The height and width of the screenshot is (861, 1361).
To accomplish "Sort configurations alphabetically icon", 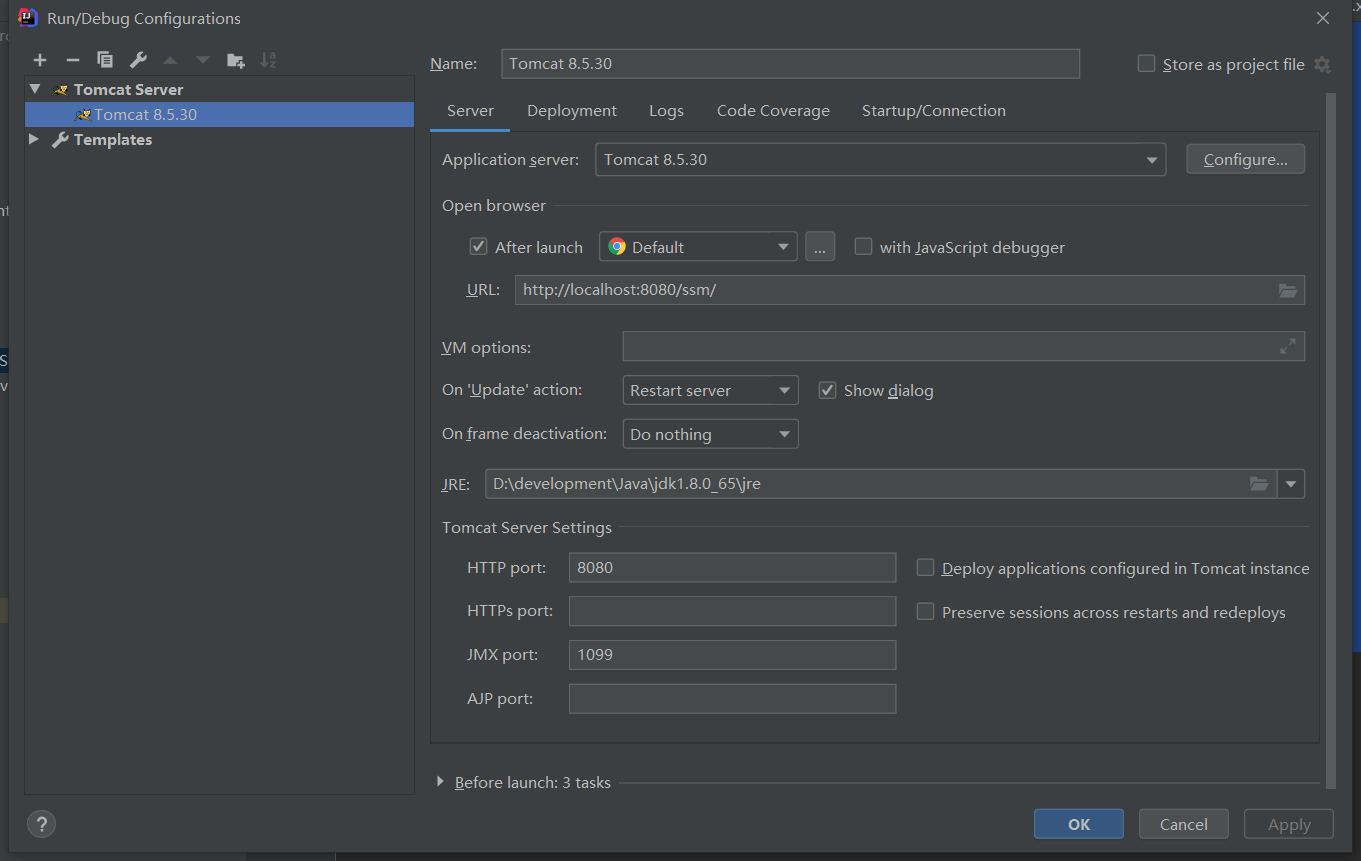I will pyautogui.click(x=268, y=60).
